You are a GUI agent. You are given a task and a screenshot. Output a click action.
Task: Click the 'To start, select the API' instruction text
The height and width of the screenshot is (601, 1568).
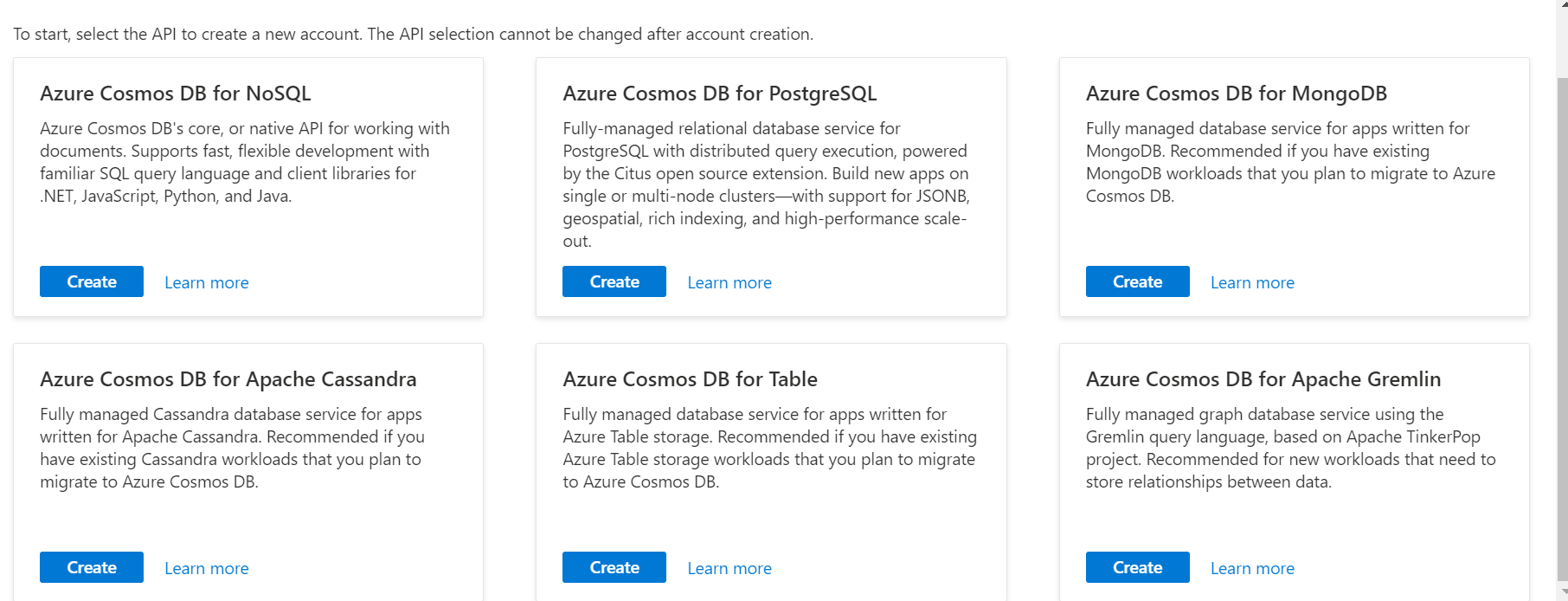pos(414,34)
